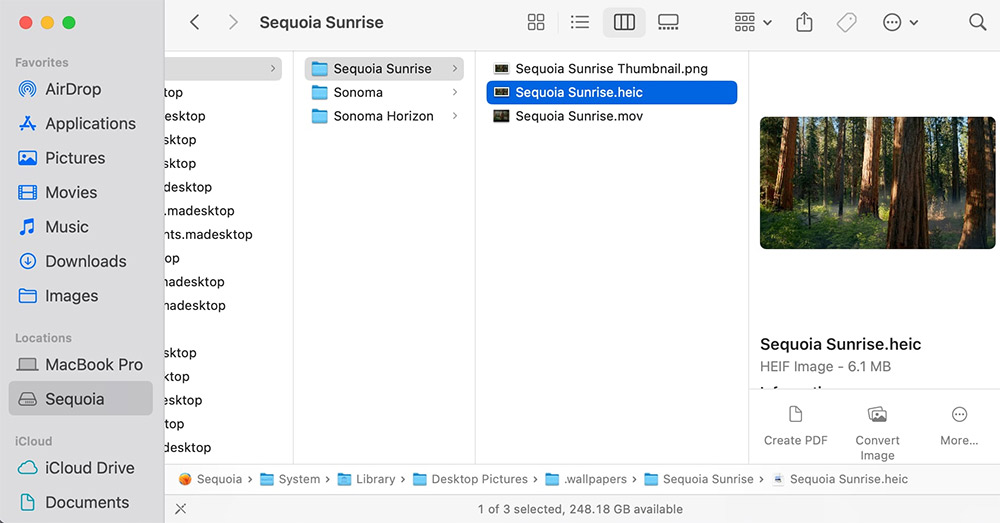This screenshot has width=1000, height=523.
Task: Click HEIF Image - 6.1 MB info text
Action: 825,367
